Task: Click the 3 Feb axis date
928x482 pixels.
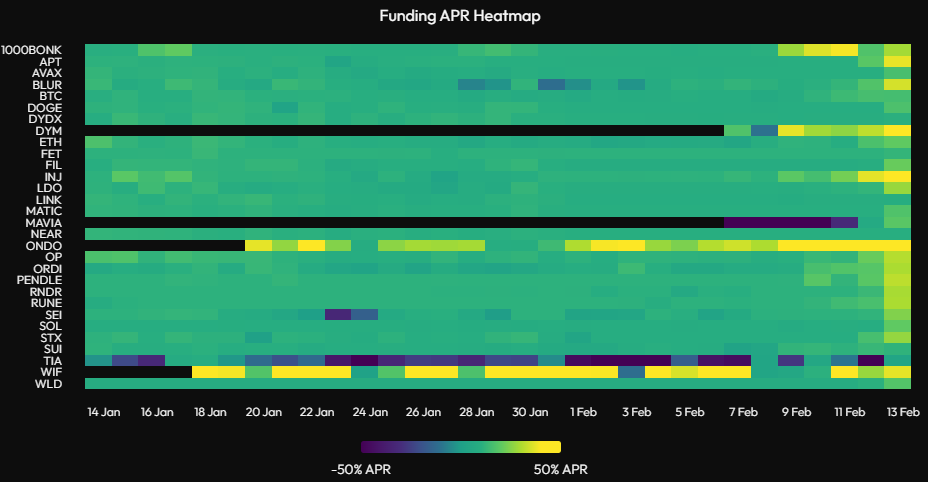Action: [x=636, y=412]
